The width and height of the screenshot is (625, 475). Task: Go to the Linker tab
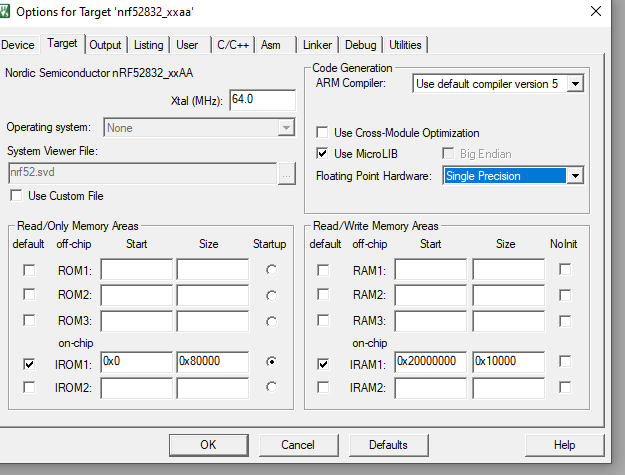(x=317, y=45)
